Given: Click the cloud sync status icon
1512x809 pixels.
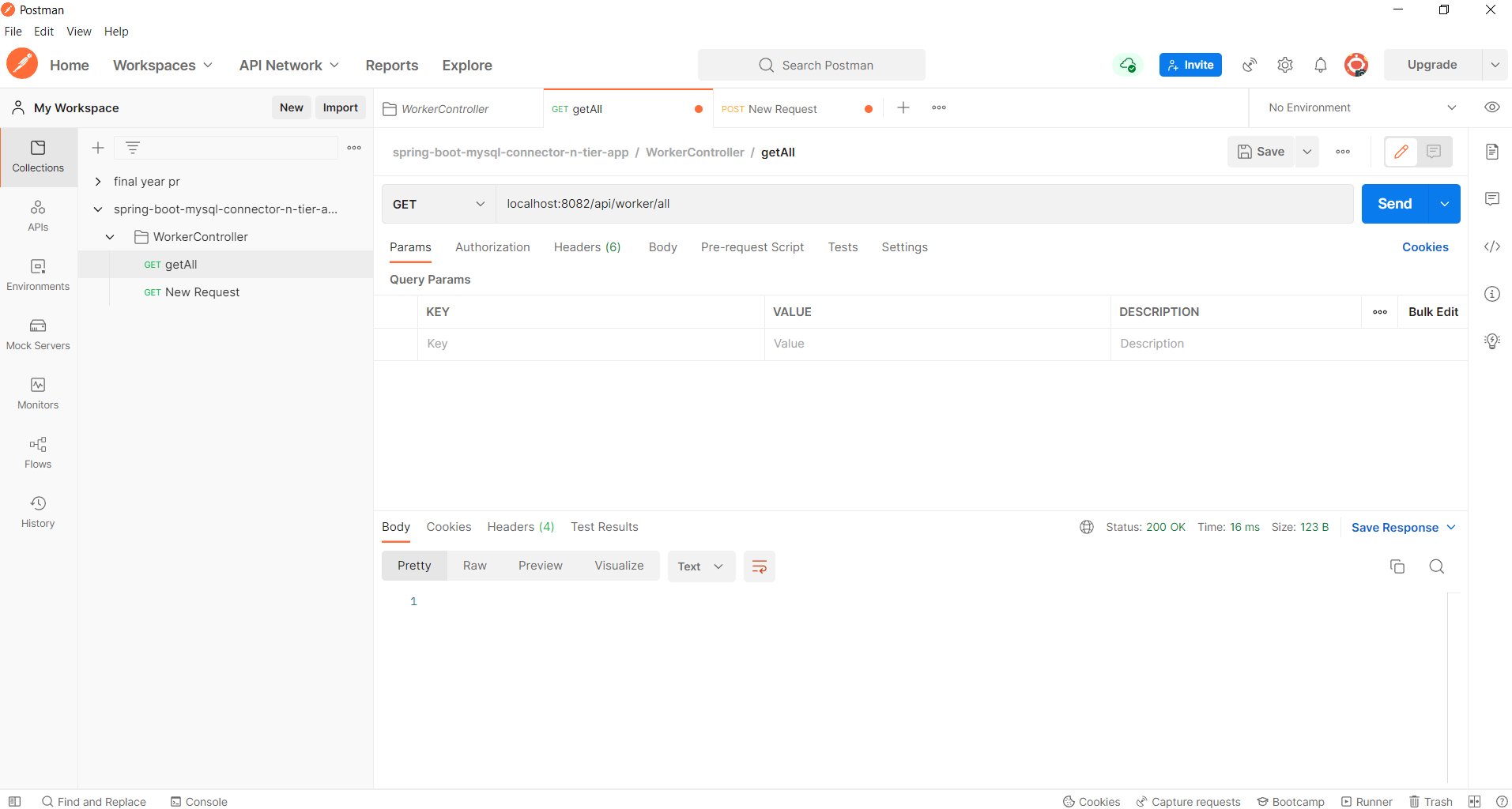Looking at the screenshot, I should point(1128,65).
